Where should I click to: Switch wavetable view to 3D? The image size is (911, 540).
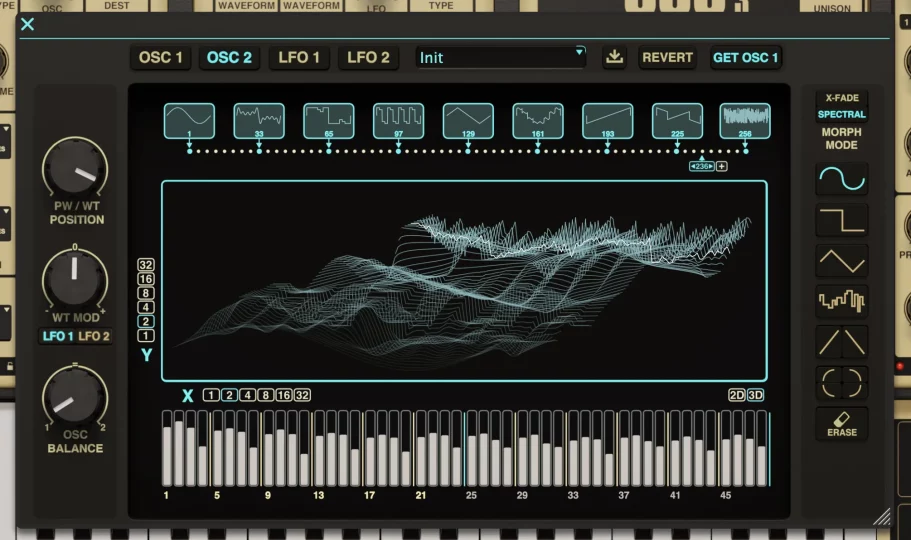click(755, 395)
